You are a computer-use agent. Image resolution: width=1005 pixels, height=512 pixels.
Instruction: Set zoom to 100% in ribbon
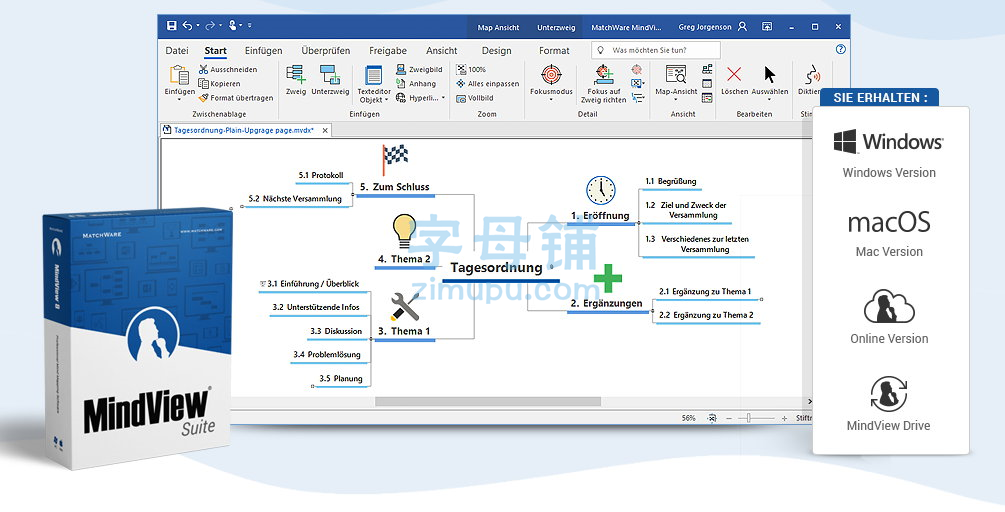click(x=471, y=69)
